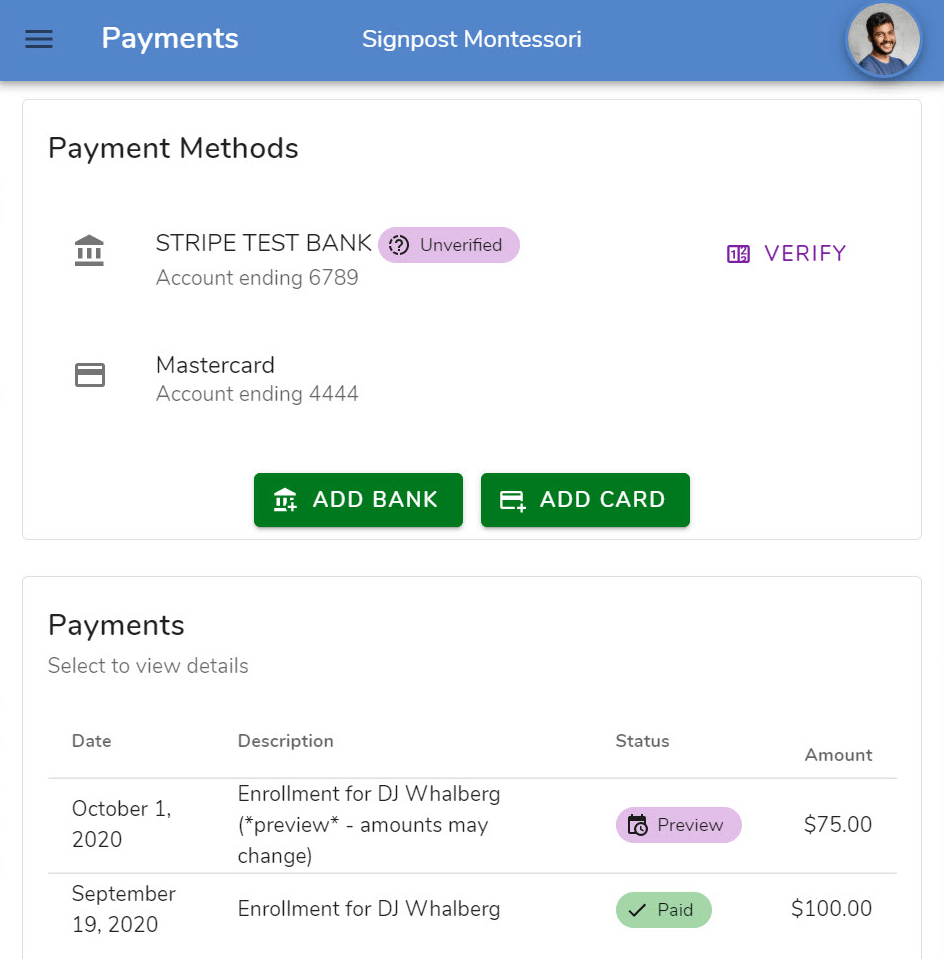Image resolution: width=944 pixels, height=959 pixels.
Task: Click the Description column header
Action: tap(286, 741)
